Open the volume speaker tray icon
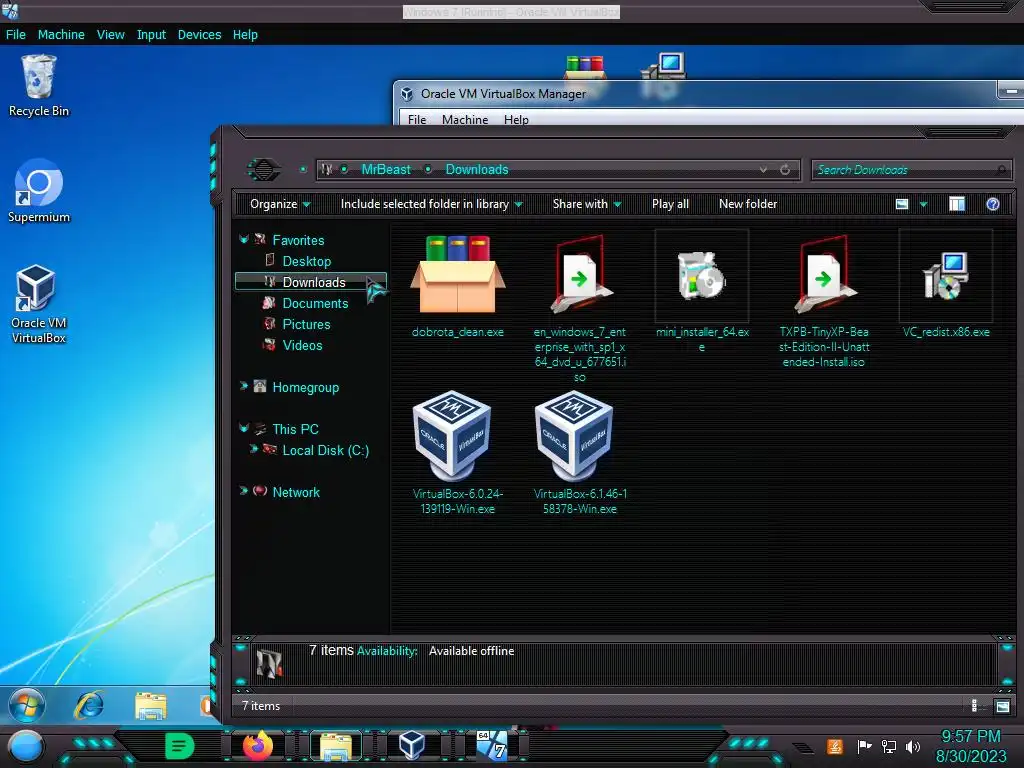Screen dimensions: 1024x768 point(913,746)
